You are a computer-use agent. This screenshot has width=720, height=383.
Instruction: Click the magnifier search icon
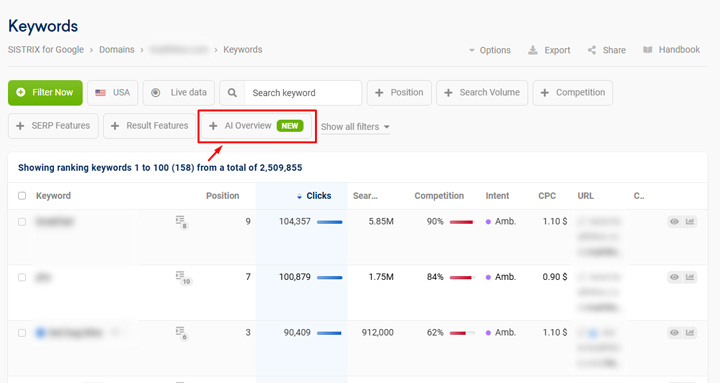232,93
